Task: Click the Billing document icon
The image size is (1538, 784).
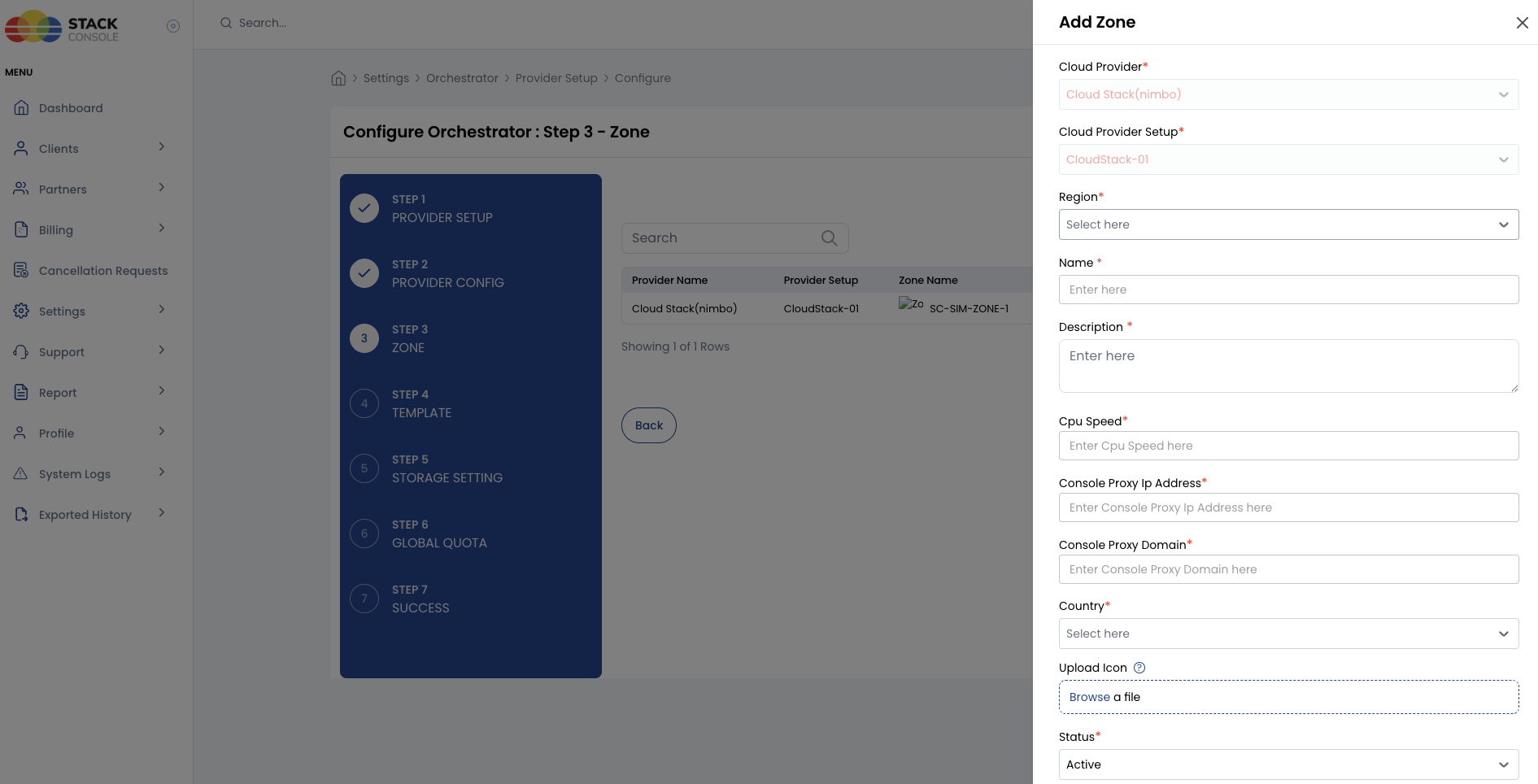Action: tap(22, 229)
